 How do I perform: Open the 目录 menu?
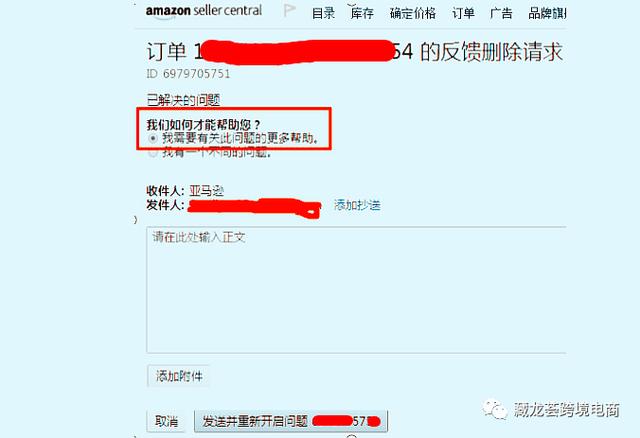[323, 13]
